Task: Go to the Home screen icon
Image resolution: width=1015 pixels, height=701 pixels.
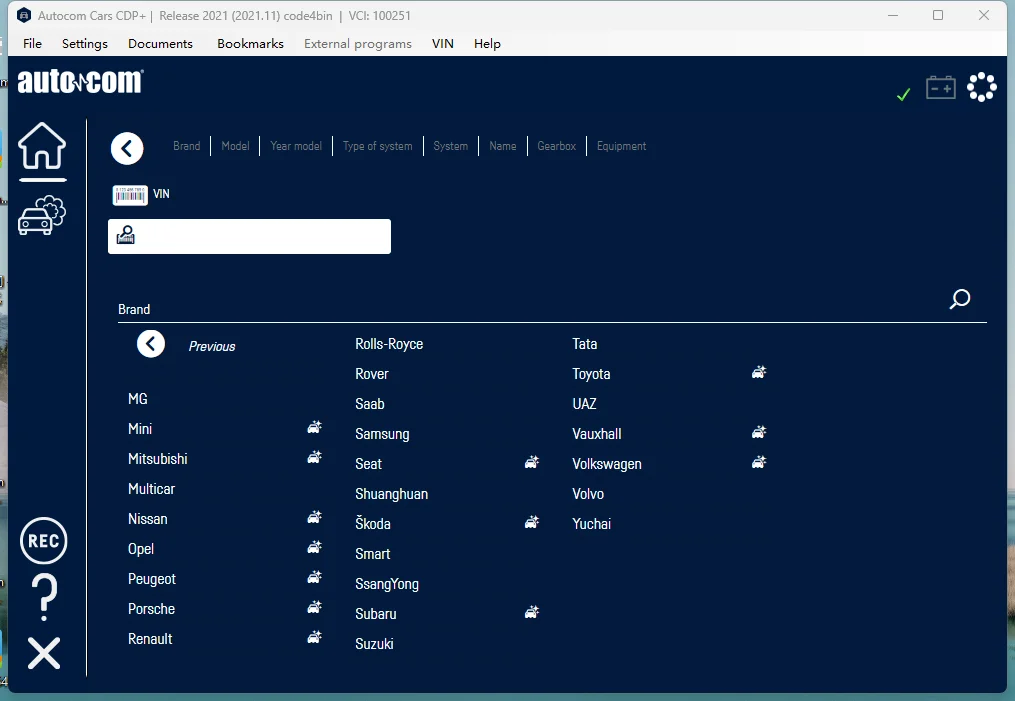Action: pos(42,146)
